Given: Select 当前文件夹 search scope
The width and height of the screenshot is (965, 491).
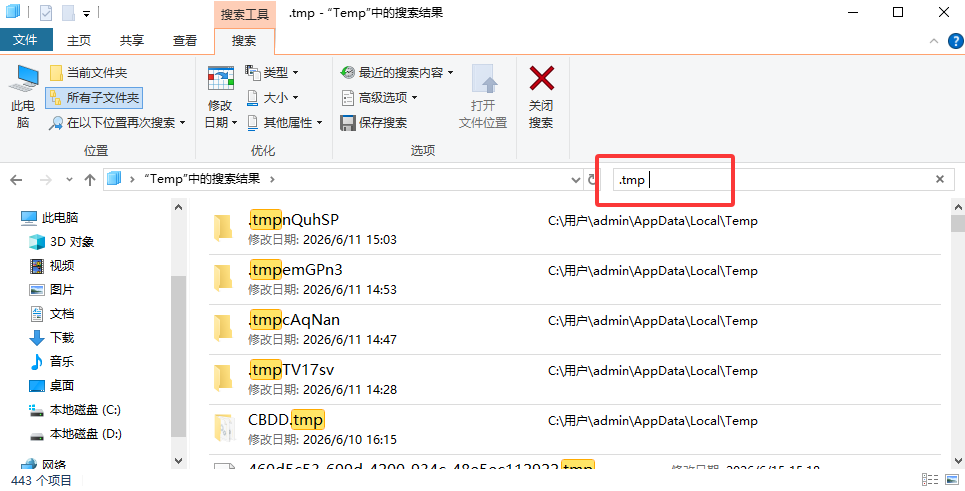Looking at the screenshot, I should click(89, 73).
